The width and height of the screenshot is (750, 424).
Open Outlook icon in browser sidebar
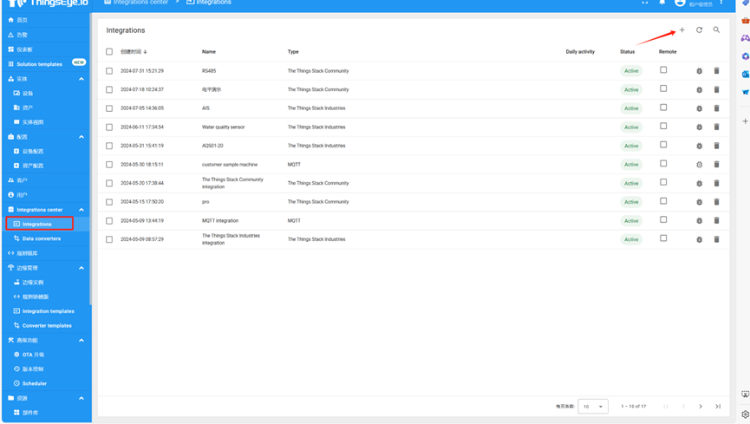(745, 74)
